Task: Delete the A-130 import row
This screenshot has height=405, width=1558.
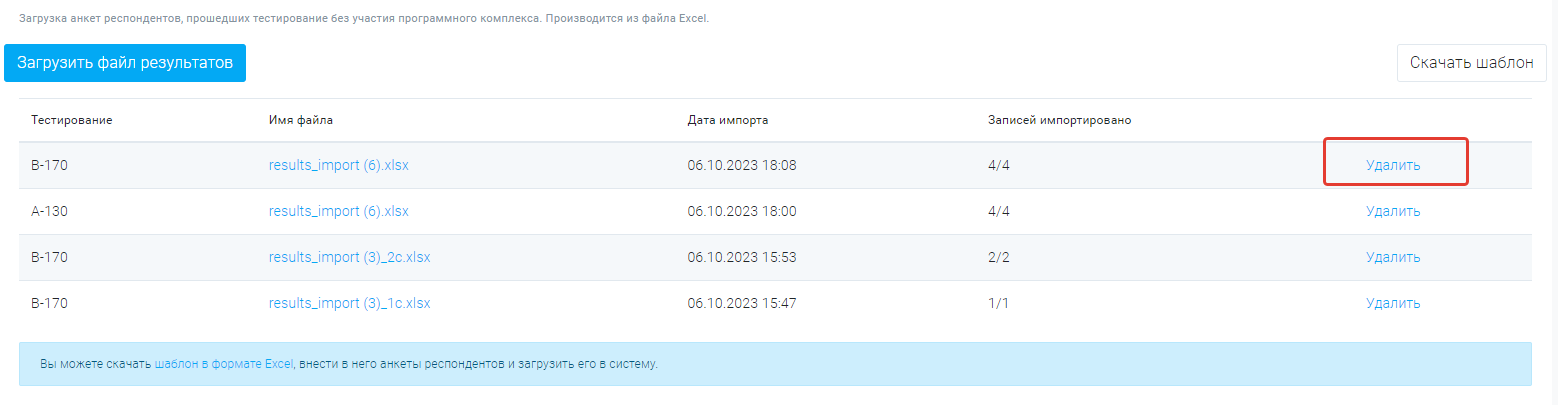Action: [1393, 211]
